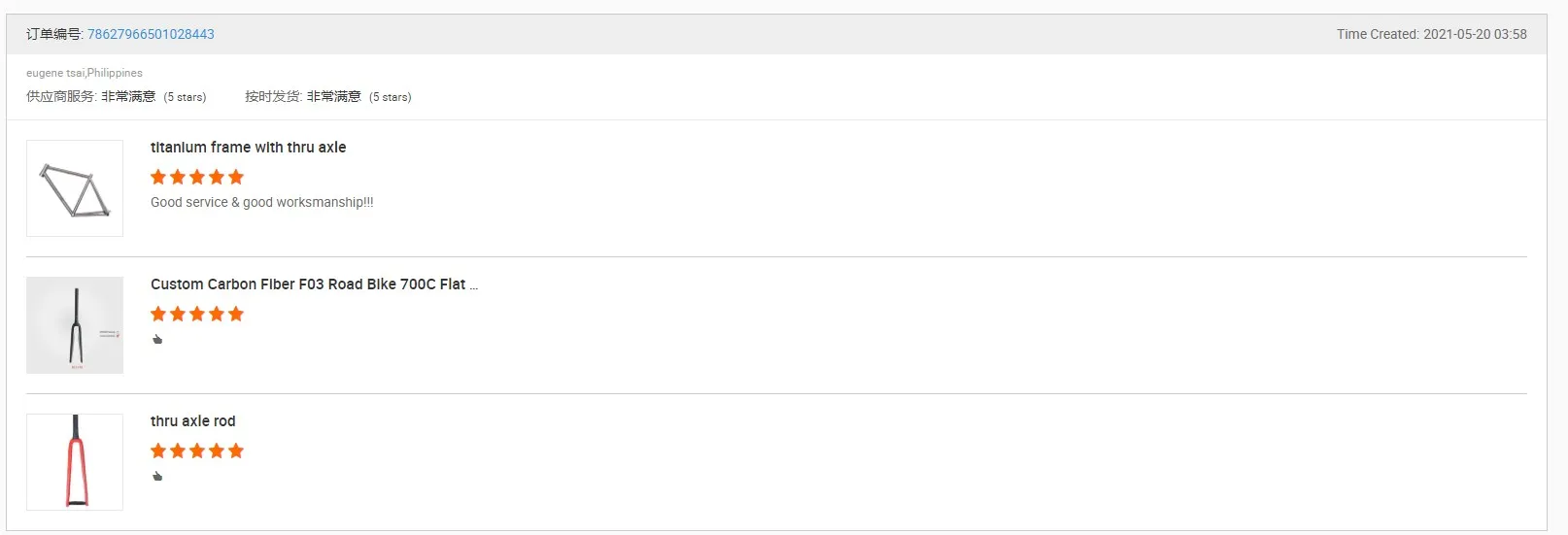The image size is (1568, 535).
Task: Click hand icon below thru axle rod stars
Action: tap(157, 477)
